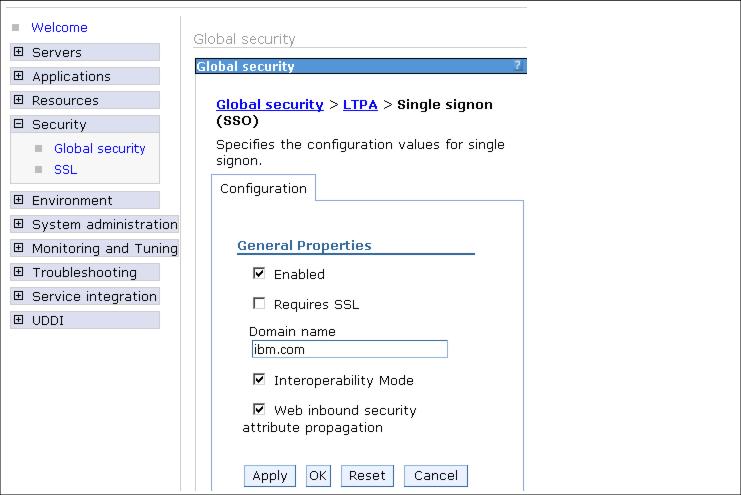Expand the Environment section
Image resolution: width=741 pixels, height=495 pixels.
click(x=18, y=200)
